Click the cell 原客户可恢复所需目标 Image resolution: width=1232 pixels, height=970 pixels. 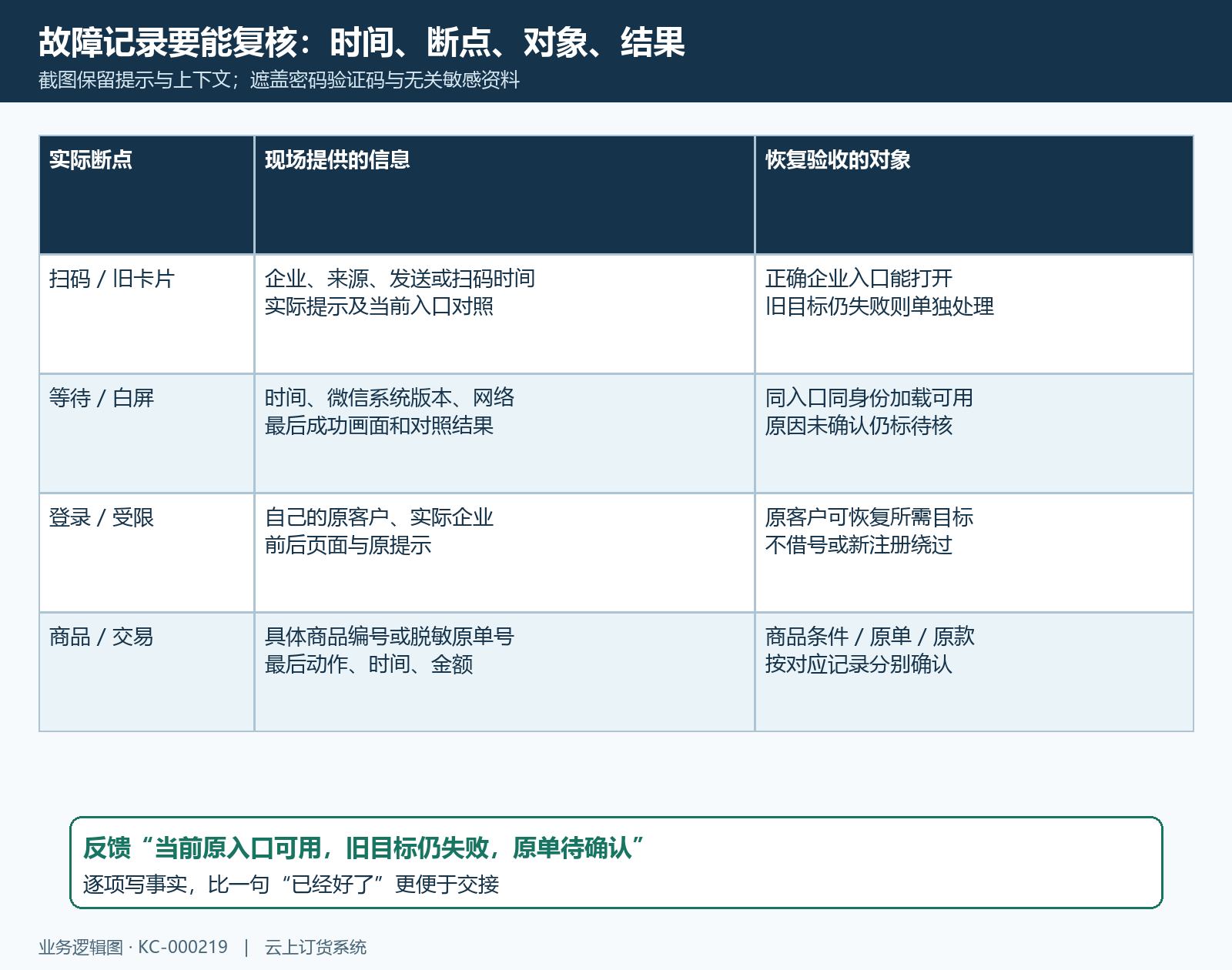(974, 553)
